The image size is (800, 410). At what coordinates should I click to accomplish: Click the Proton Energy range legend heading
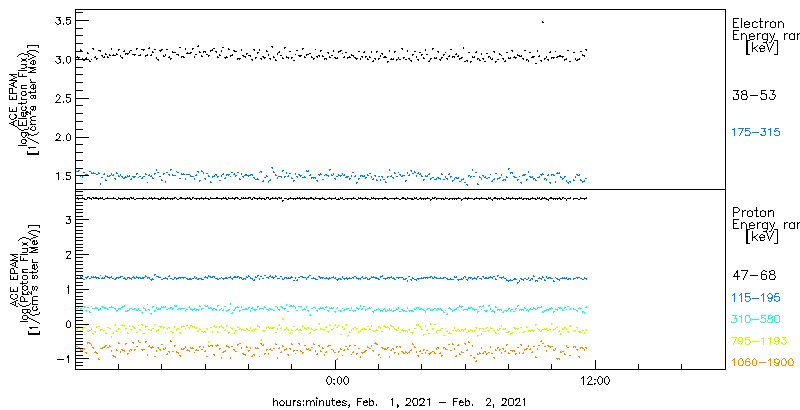(x=765, y=225)
